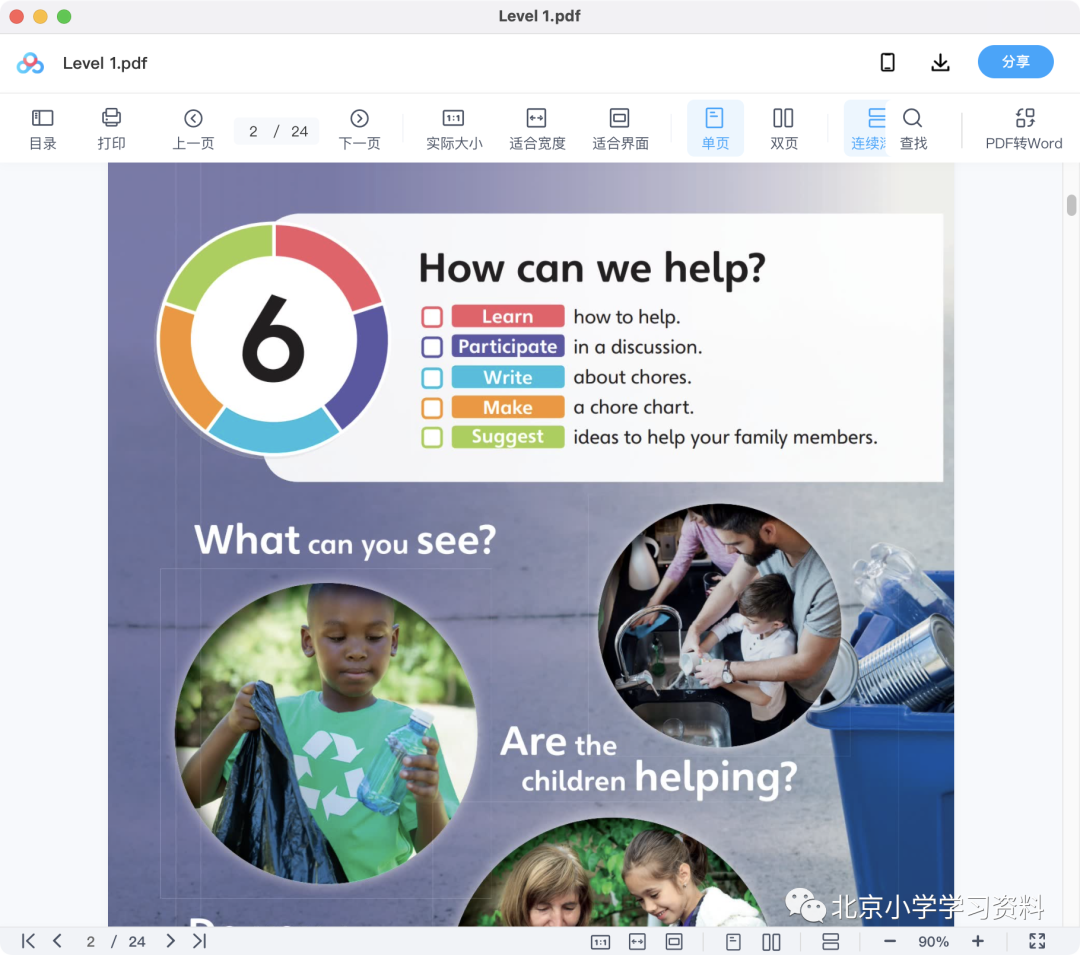Click the fit page icon in bottom bar

point(674,942)
